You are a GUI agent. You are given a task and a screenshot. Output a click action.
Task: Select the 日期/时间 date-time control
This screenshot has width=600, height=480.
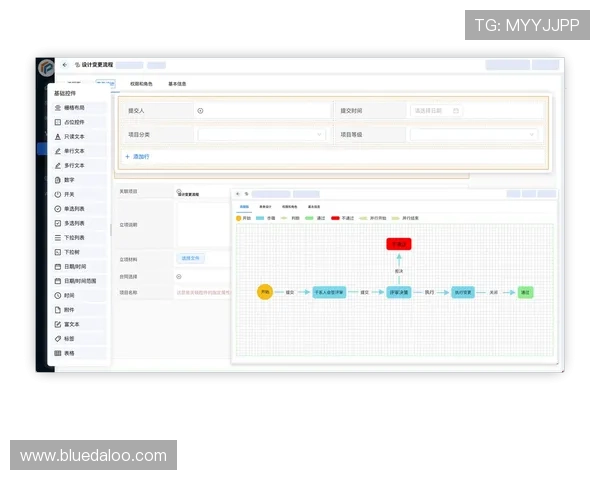[79, 266]
